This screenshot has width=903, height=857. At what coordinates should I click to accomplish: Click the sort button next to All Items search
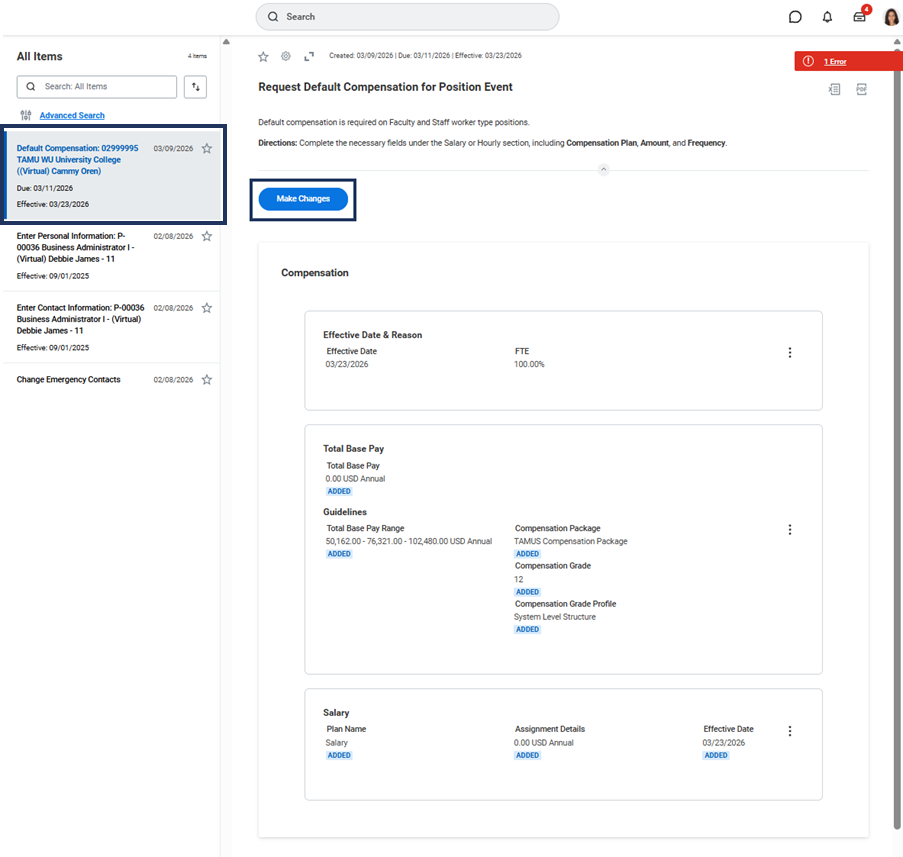pos(196,87)
